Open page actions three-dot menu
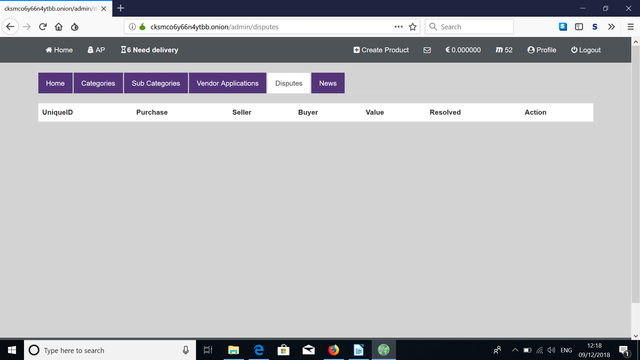 click(x=398, y=27)
